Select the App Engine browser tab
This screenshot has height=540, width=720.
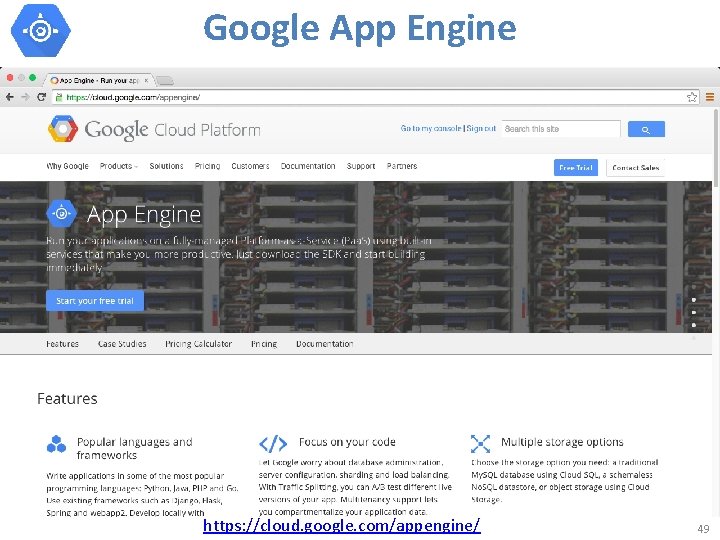99,80
